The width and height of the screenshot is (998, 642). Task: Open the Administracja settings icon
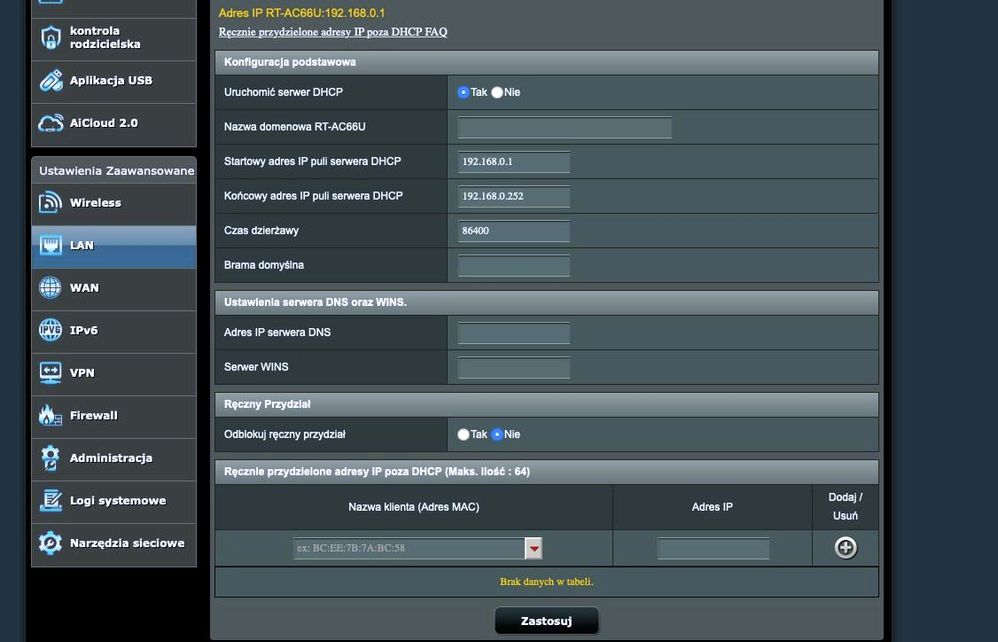tap(51, 458)
